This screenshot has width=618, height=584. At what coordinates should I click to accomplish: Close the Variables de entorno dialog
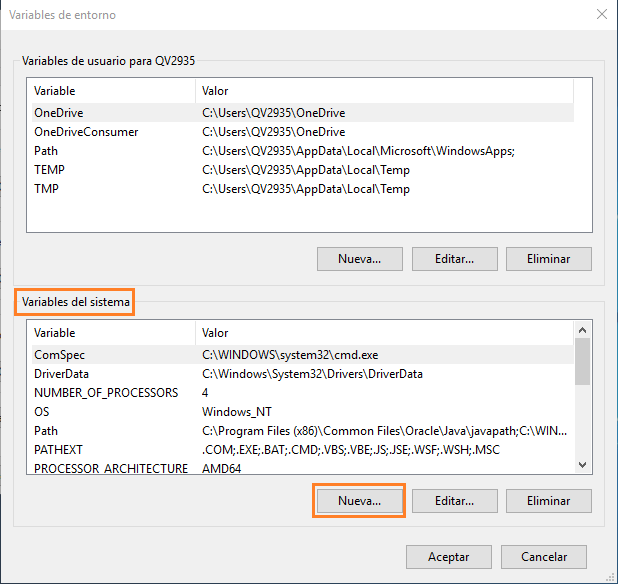600,15
